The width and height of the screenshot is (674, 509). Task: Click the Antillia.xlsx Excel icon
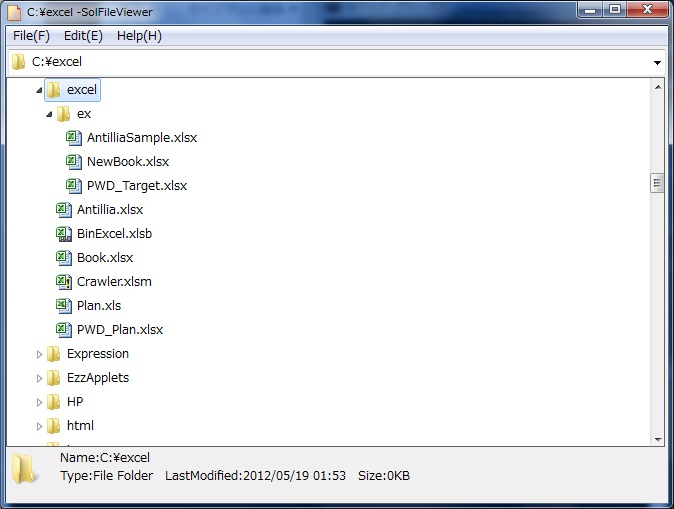click(64, 210)
